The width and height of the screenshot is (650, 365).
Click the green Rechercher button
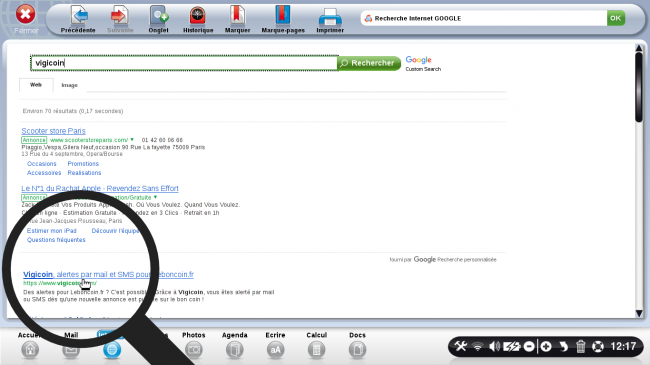click(x=369, y=63)
